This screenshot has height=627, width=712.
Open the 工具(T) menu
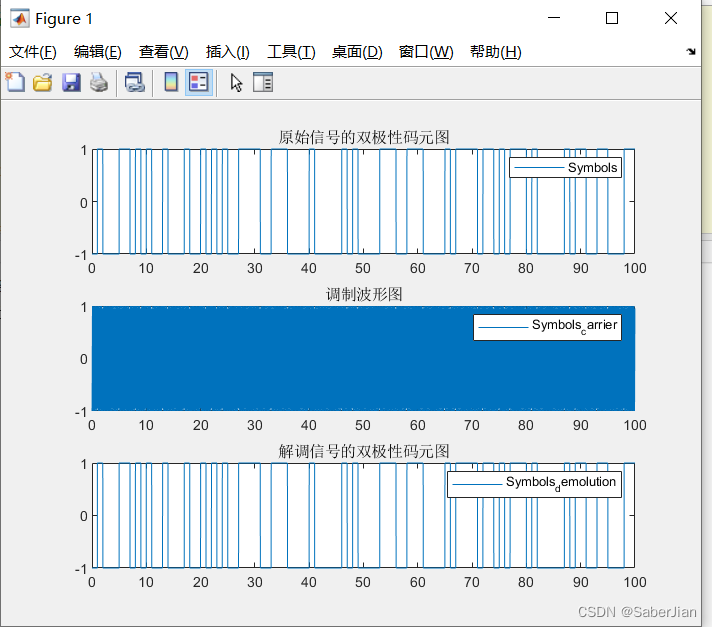click(x=291, y=52)
